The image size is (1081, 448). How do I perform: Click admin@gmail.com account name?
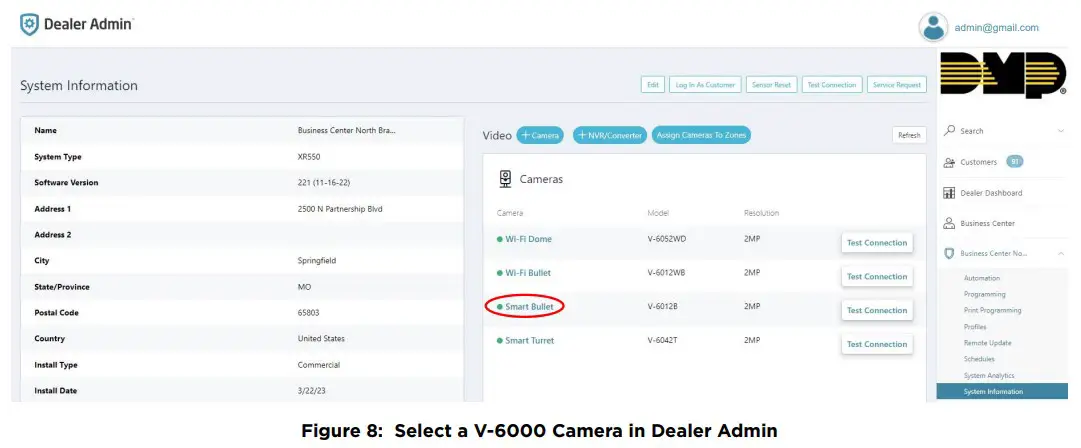996,28
